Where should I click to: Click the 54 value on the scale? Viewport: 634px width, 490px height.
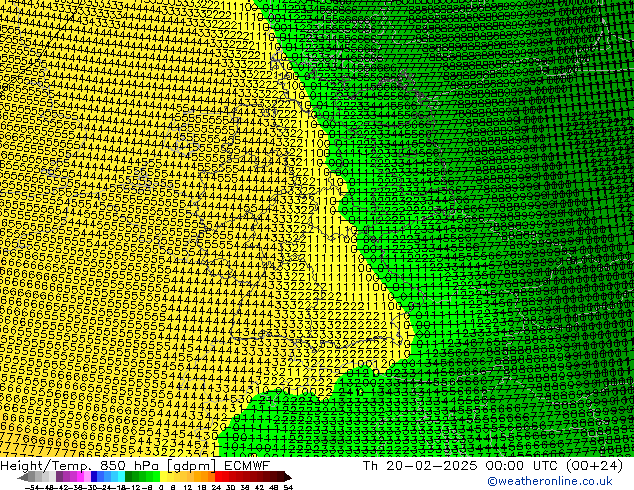pos(288,487)
